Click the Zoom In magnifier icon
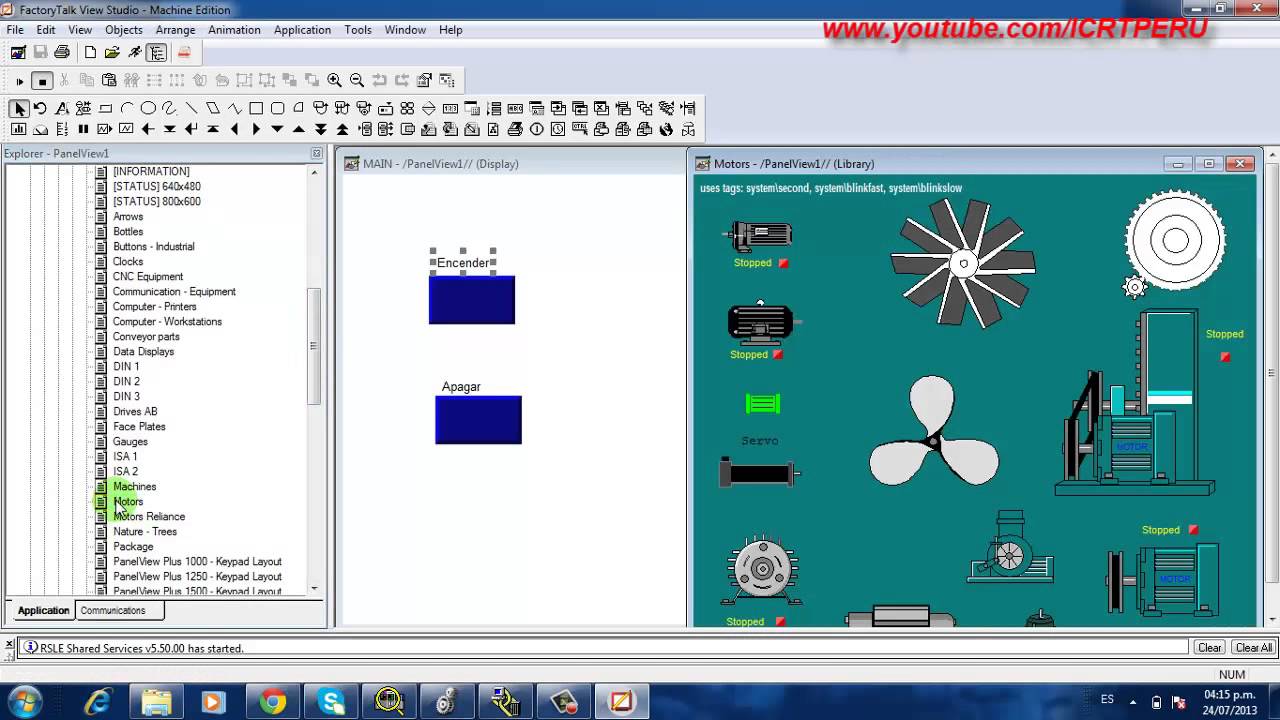The image size is (1280, 720). (334, 81)
